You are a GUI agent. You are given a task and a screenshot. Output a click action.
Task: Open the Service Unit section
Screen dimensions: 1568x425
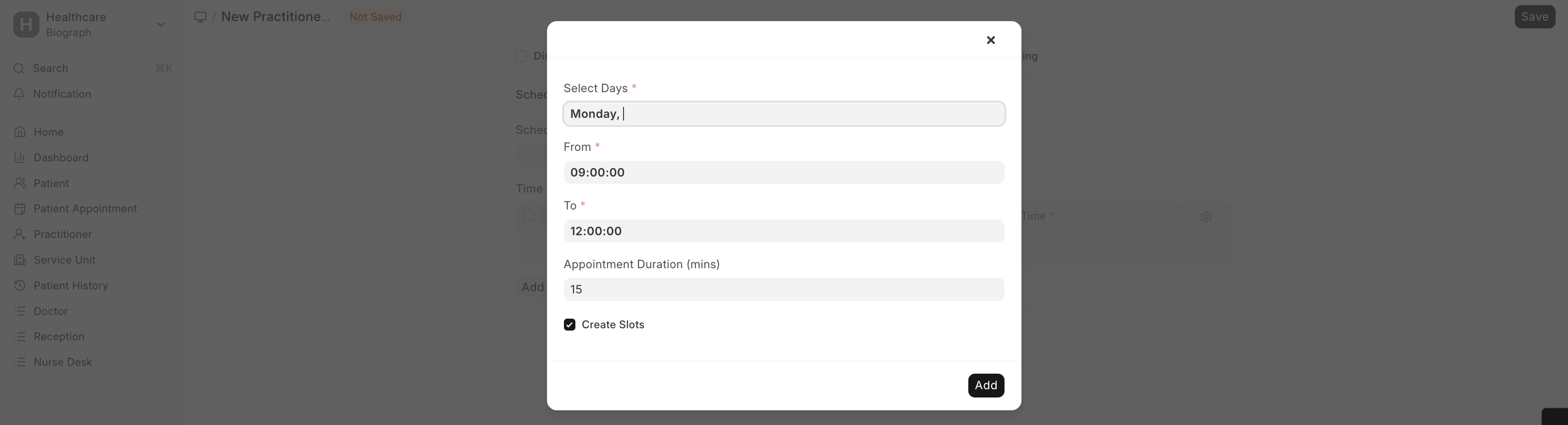[64, 259]
